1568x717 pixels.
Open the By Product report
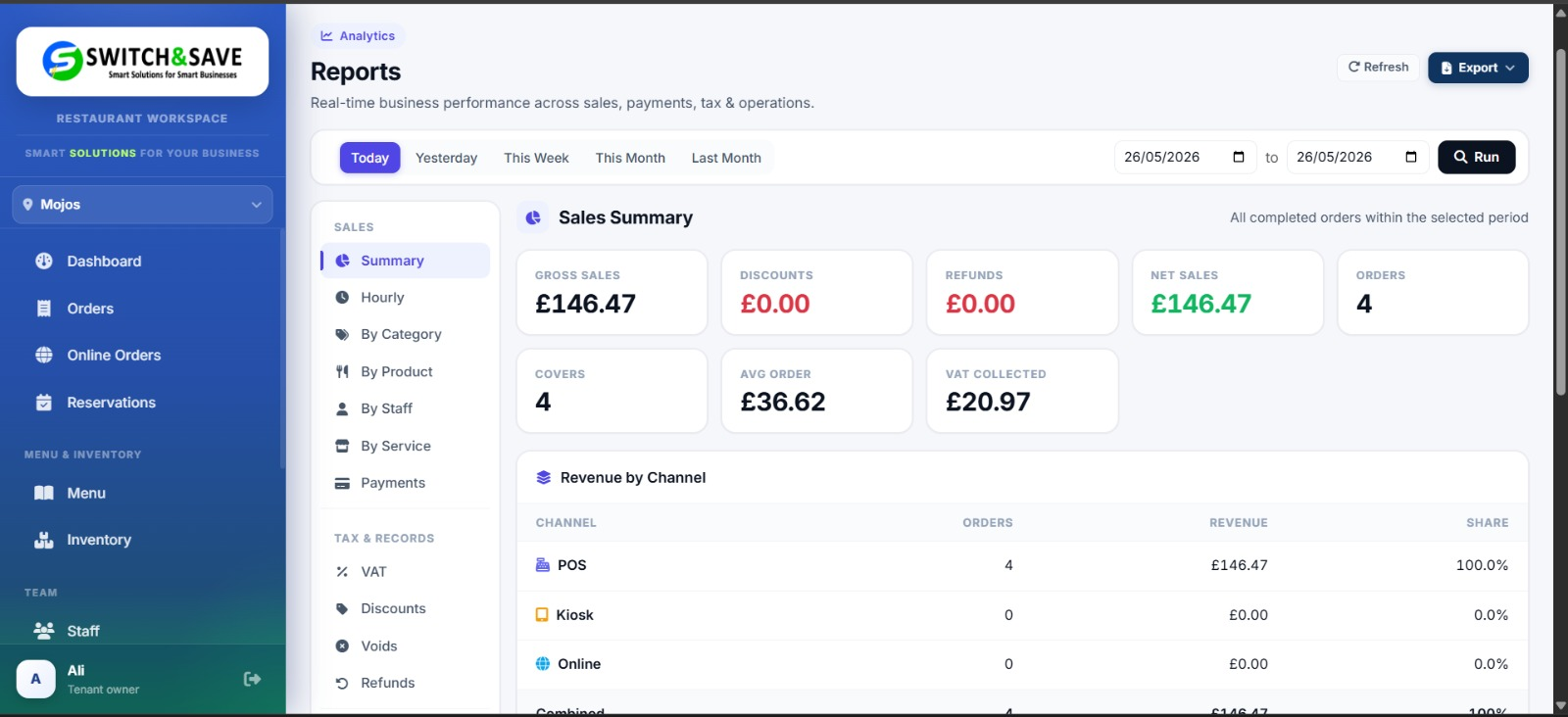[405, 371]
